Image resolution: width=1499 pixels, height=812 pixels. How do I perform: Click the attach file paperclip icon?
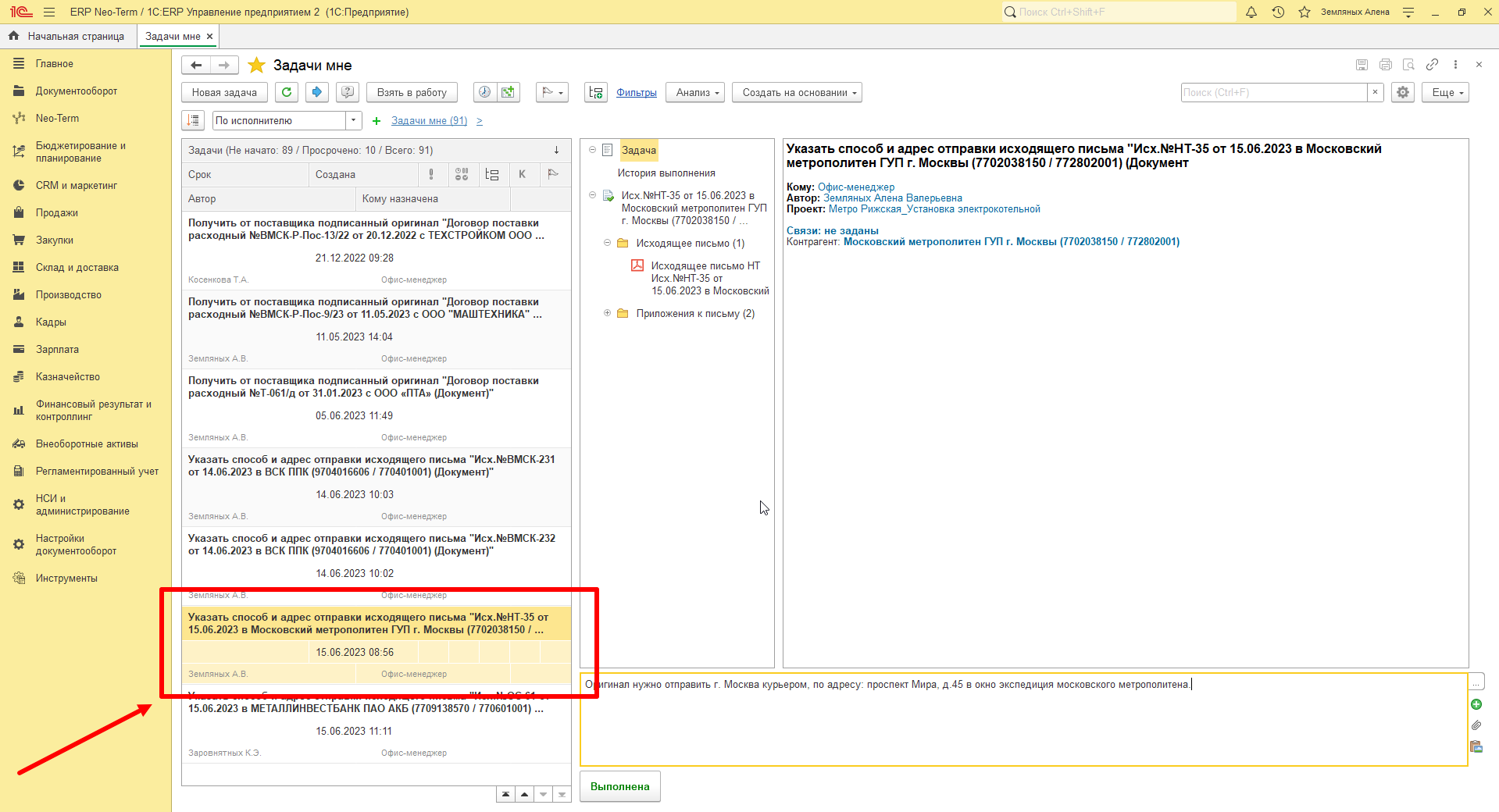click(1476, 725)
